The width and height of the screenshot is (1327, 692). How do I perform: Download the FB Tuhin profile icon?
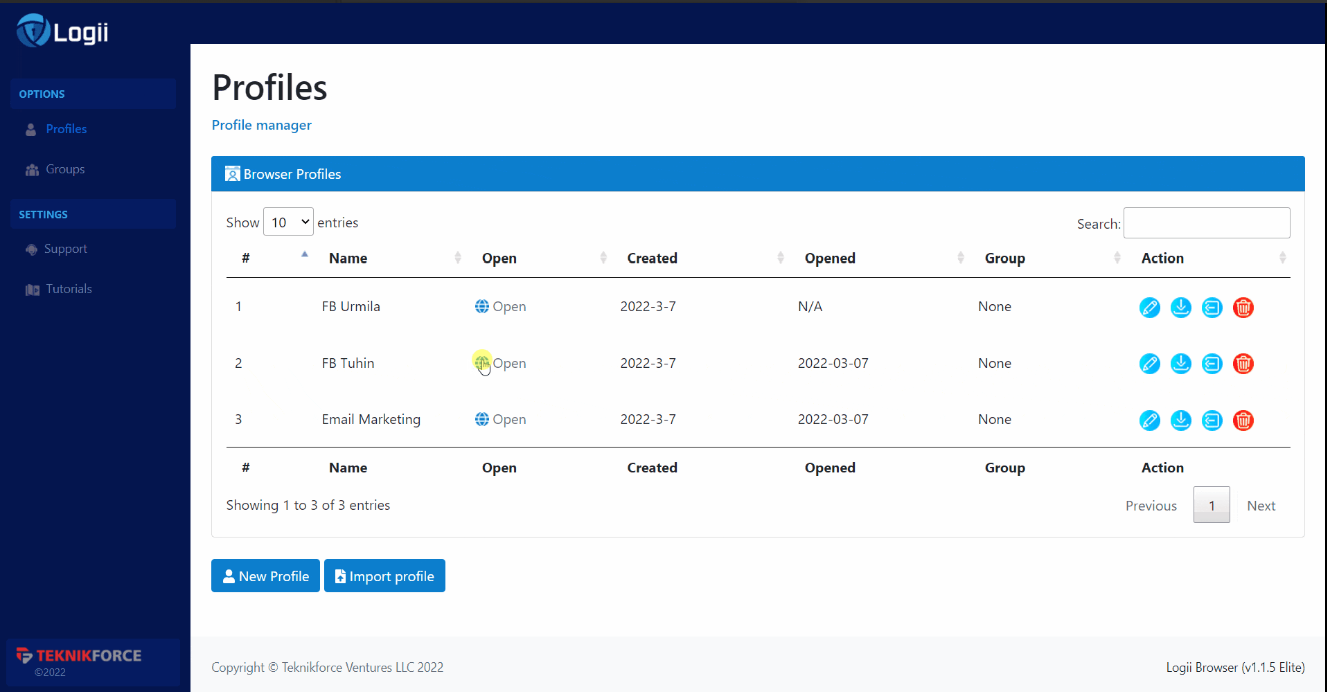[1181, 363]
